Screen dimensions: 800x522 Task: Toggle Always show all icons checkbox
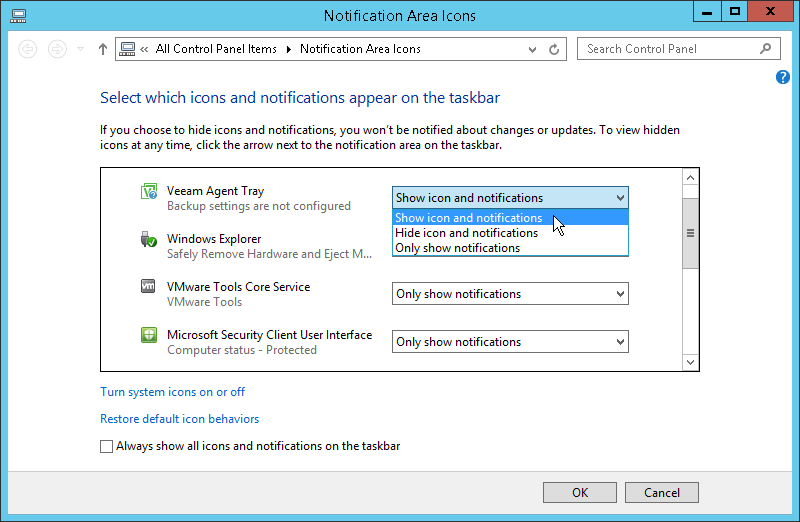click(x=106, y=446)
